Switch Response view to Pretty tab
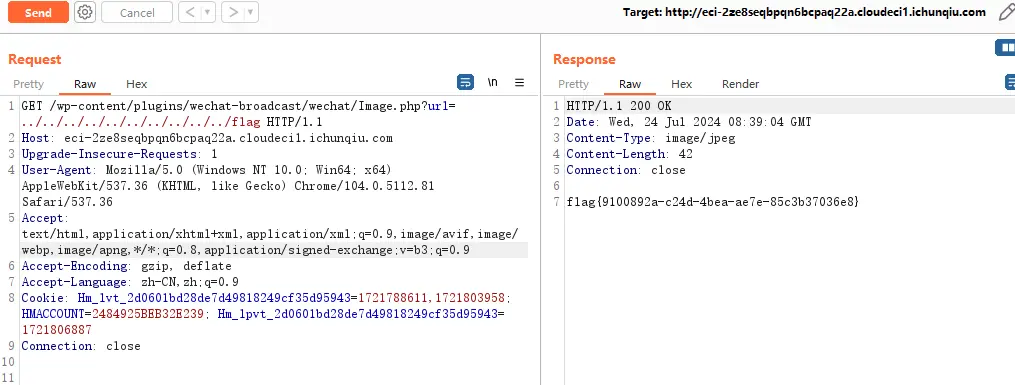 (x=574, y=84)
